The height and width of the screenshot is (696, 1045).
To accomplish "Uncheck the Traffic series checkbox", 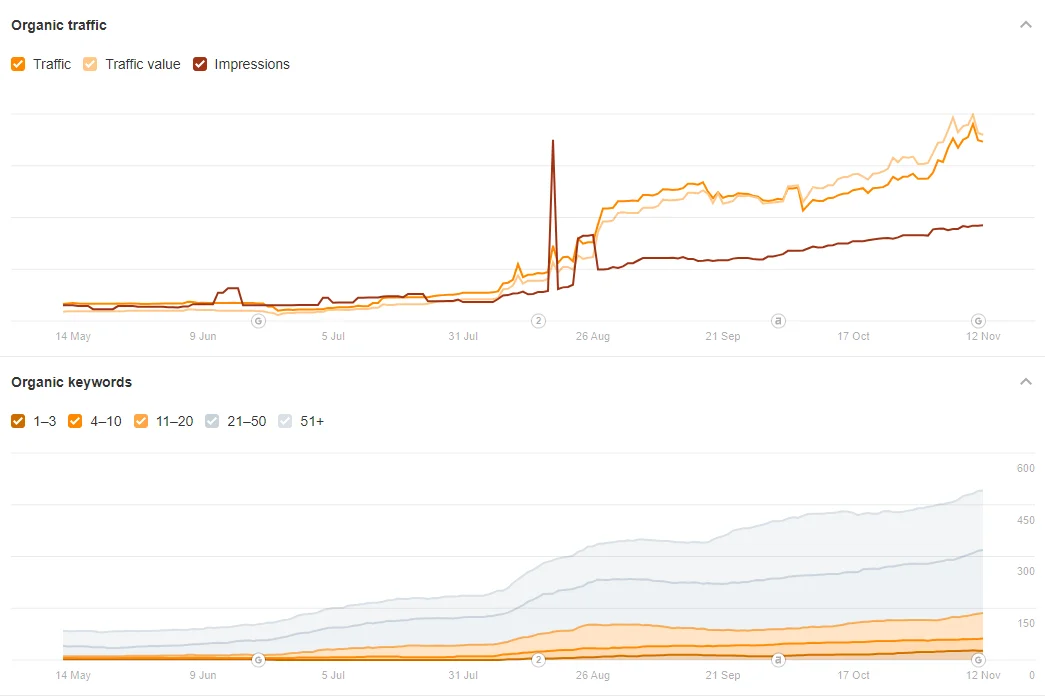I will coord(18,64).
